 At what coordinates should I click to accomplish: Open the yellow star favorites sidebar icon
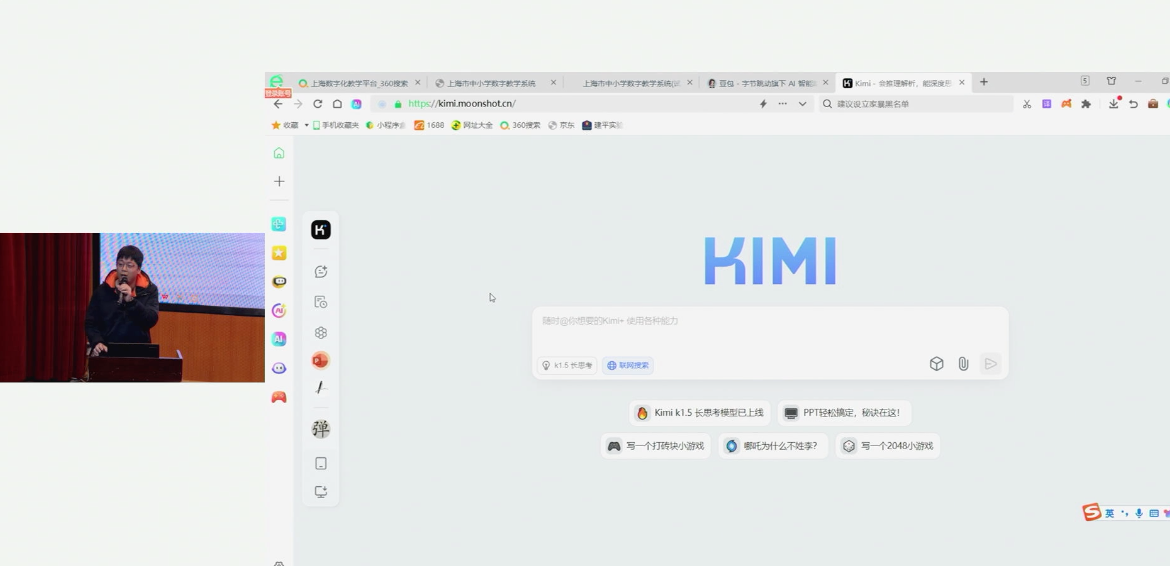click(x=279, y=253)
